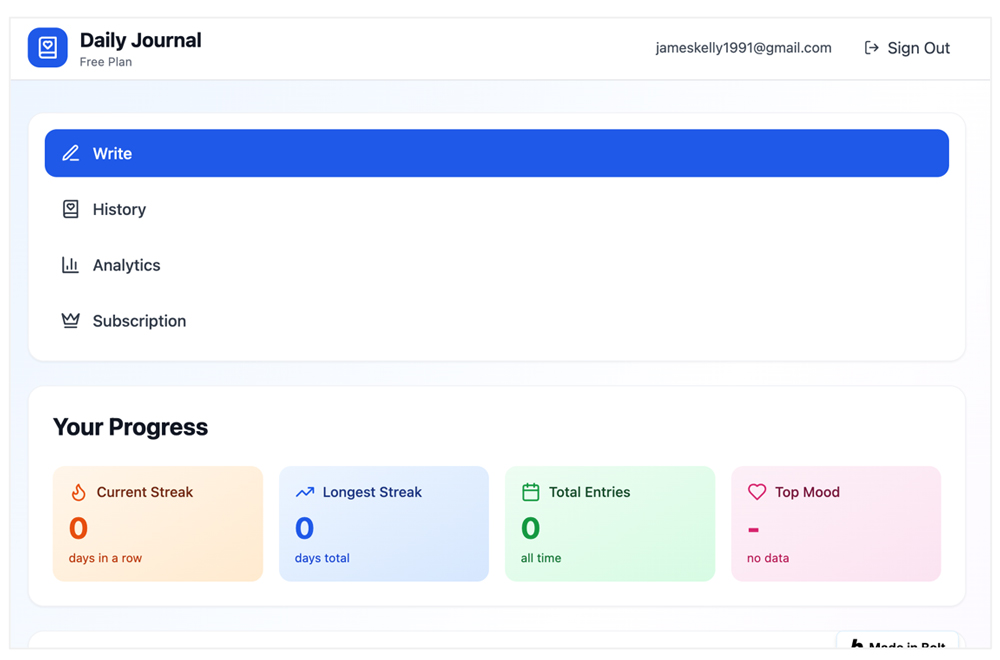Viewport: 1000px width, 660px height.
Task: Select the Current Streak card
Action: tap(158, 524)
